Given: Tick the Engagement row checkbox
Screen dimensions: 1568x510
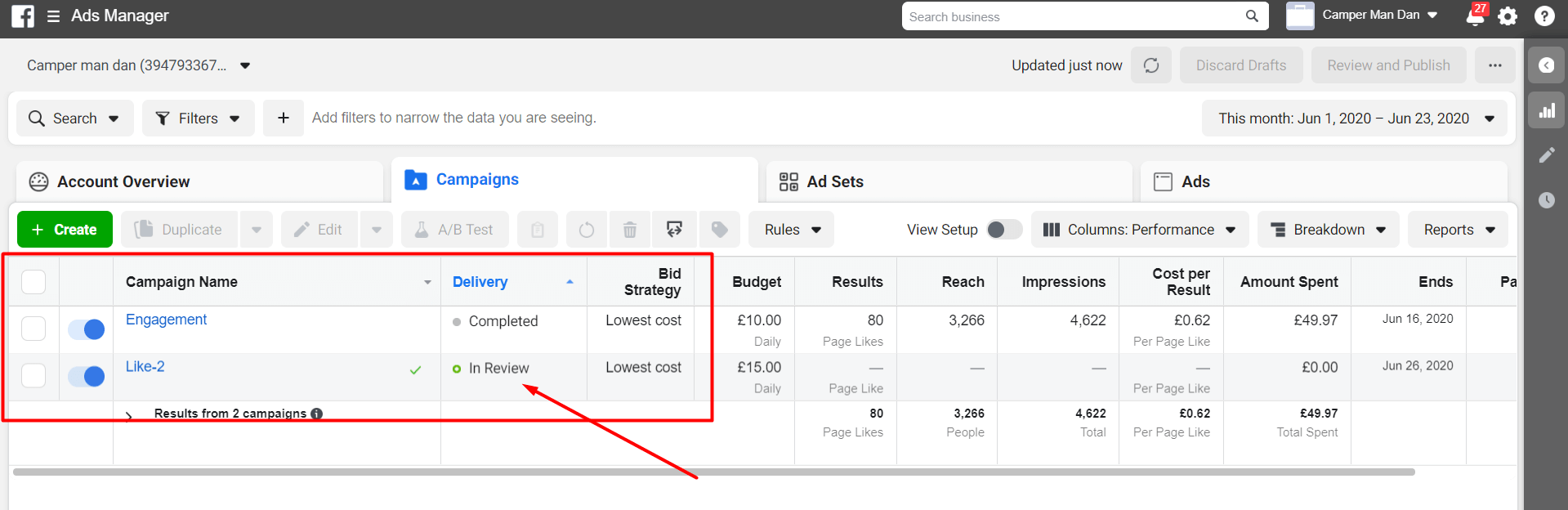Looking at the screenshot, I should 34,329.
